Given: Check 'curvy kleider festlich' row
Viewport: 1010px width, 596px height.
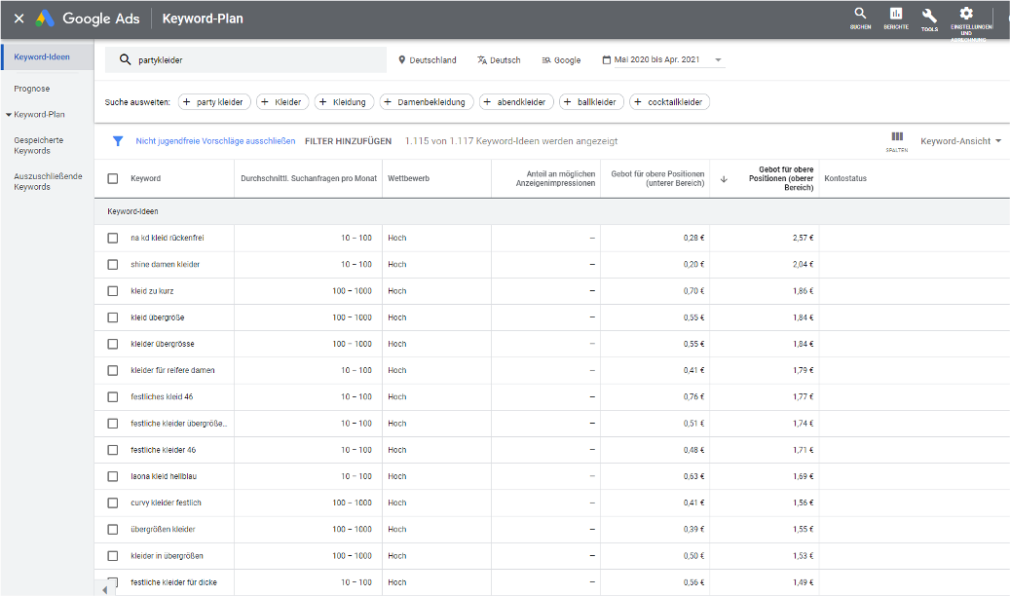Looking at the screenshot, I should coord(113,503).
